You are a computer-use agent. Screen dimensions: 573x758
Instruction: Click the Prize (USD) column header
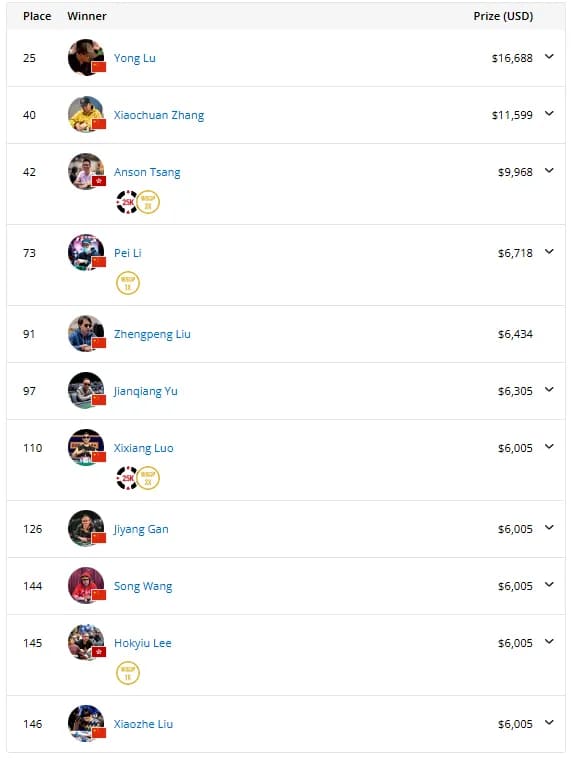tap(503, 16)
